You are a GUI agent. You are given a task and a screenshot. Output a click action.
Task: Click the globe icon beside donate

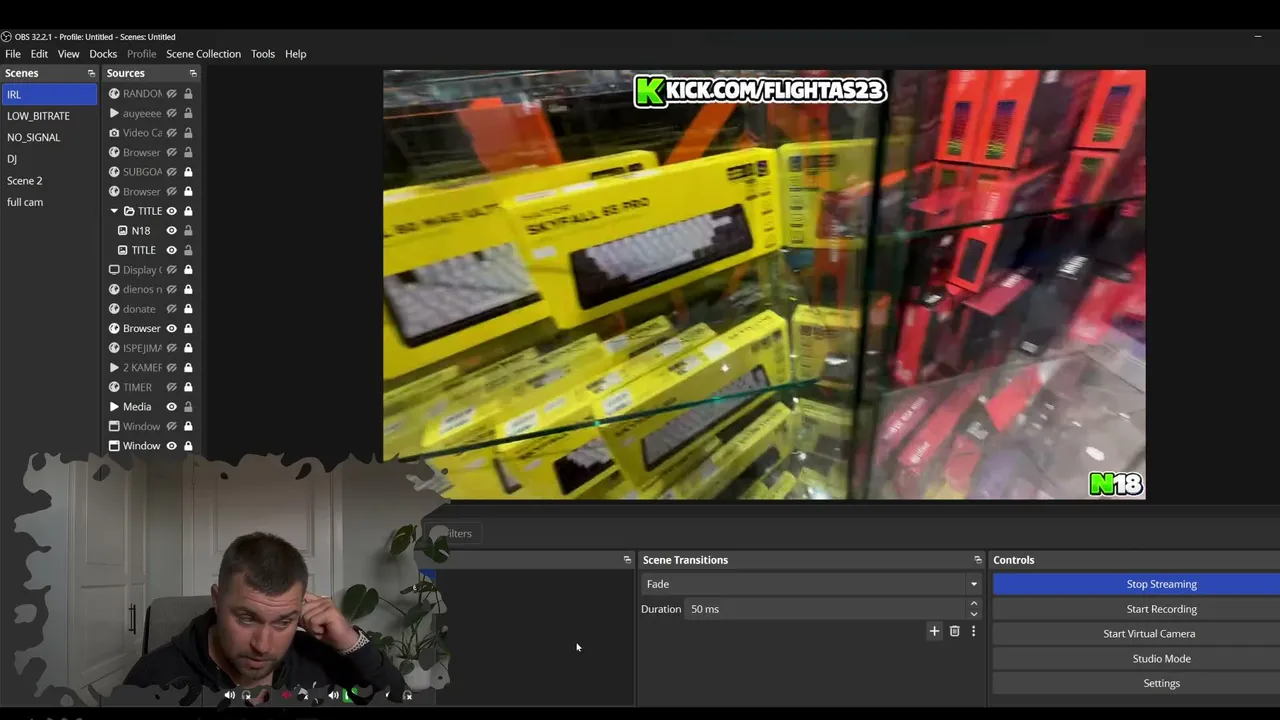coord(114,309)
